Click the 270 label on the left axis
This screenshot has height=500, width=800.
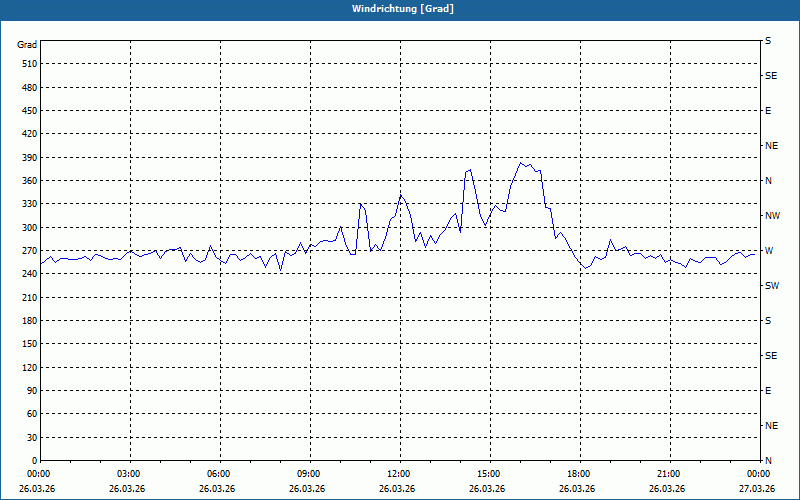coord(28,251)
